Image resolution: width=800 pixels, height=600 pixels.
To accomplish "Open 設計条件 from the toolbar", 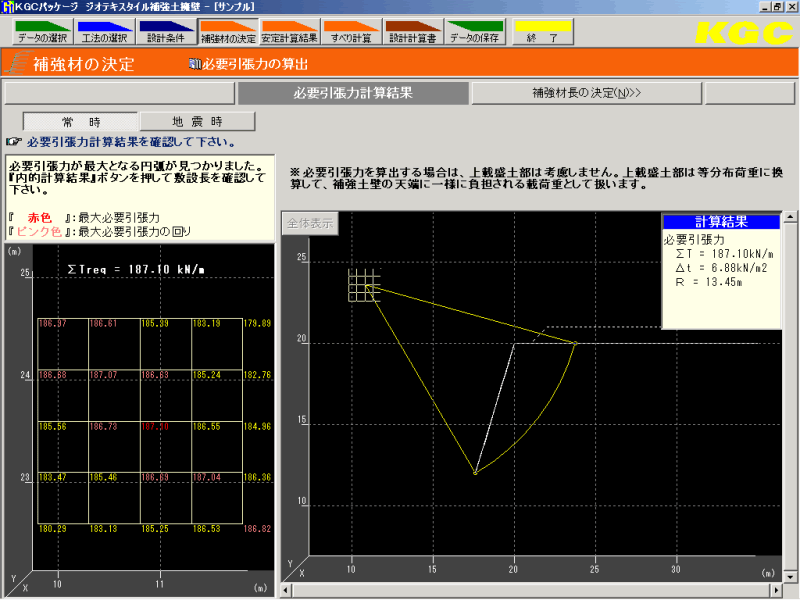I will pos(166,33).
